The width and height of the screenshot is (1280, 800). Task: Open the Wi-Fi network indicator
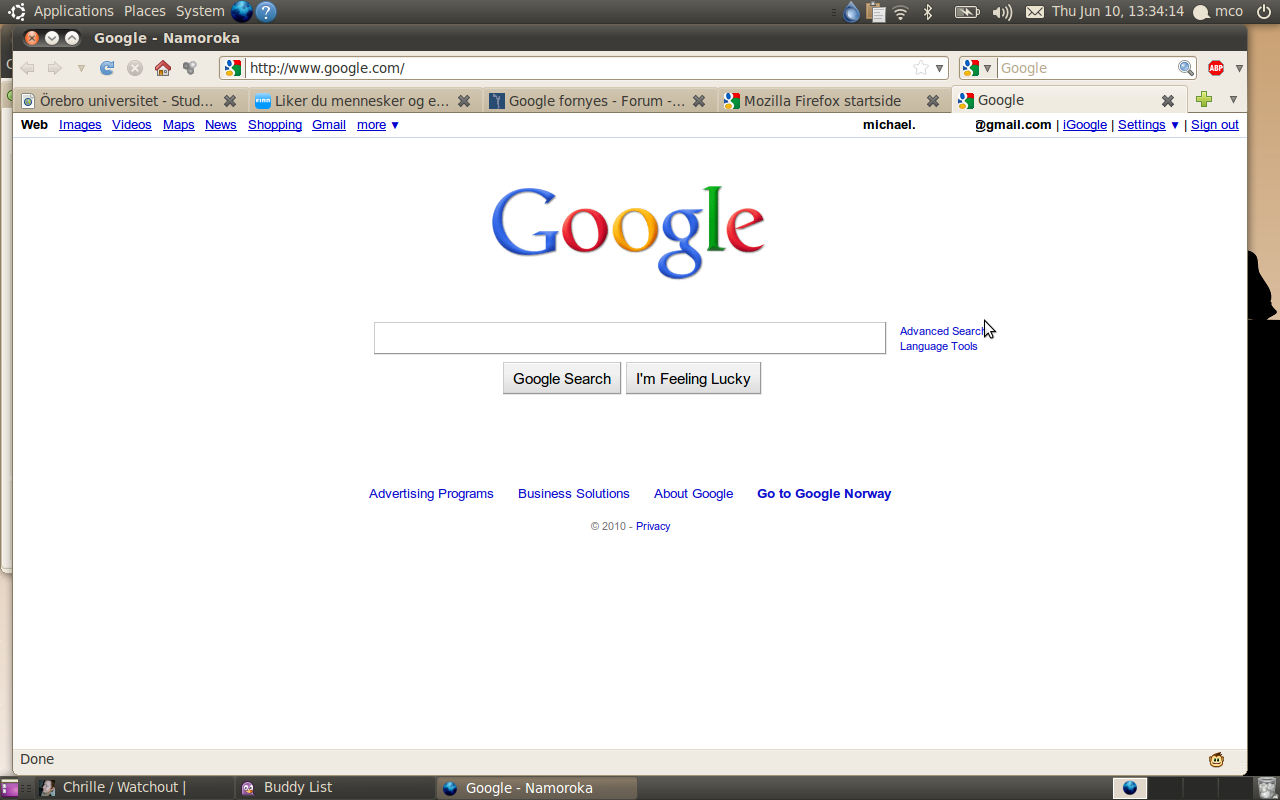(x=901, y=12)
